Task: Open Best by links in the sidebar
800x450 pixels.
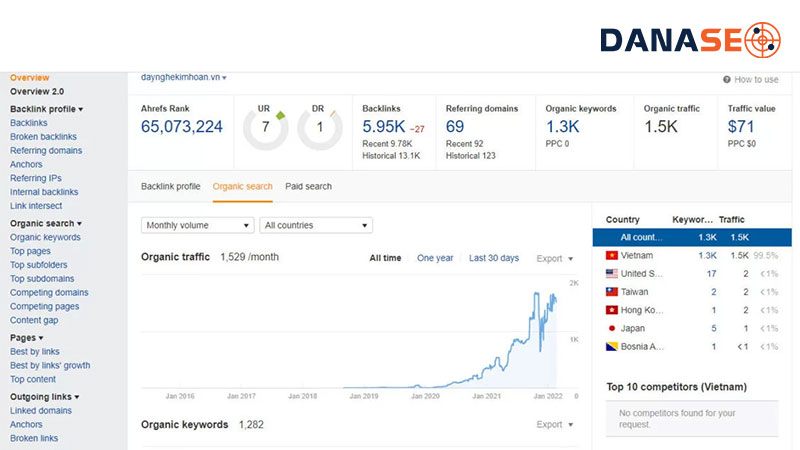Action: point(35,352)
